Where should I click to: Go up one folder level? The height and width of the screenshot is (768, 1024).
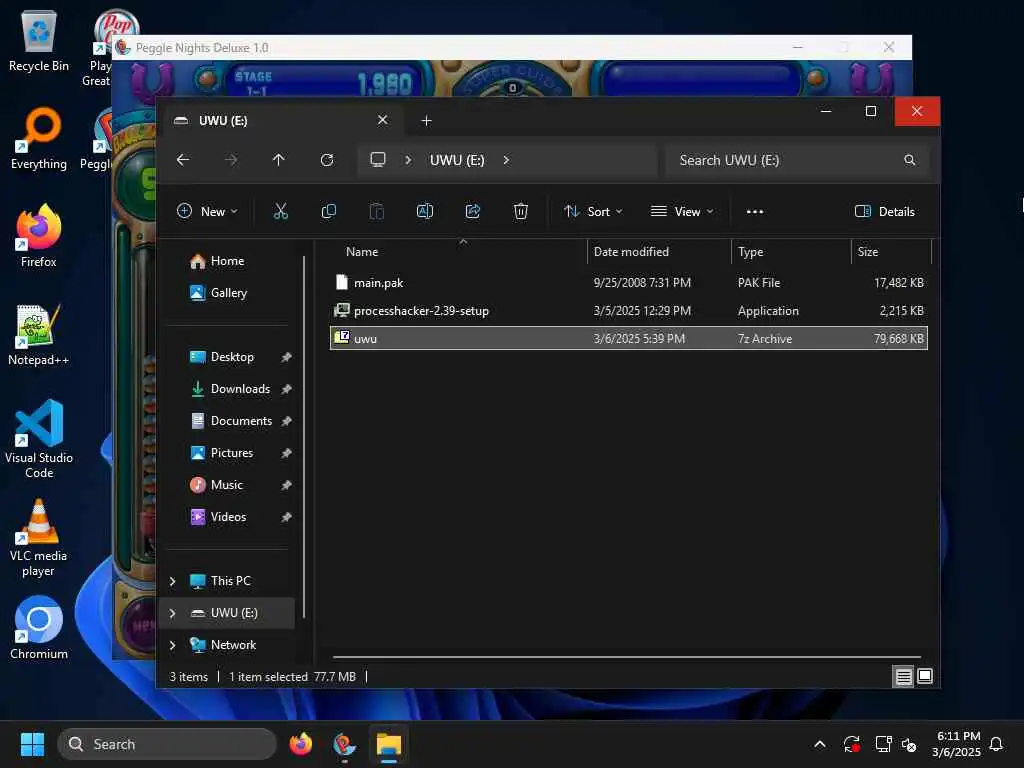point(279,159)
